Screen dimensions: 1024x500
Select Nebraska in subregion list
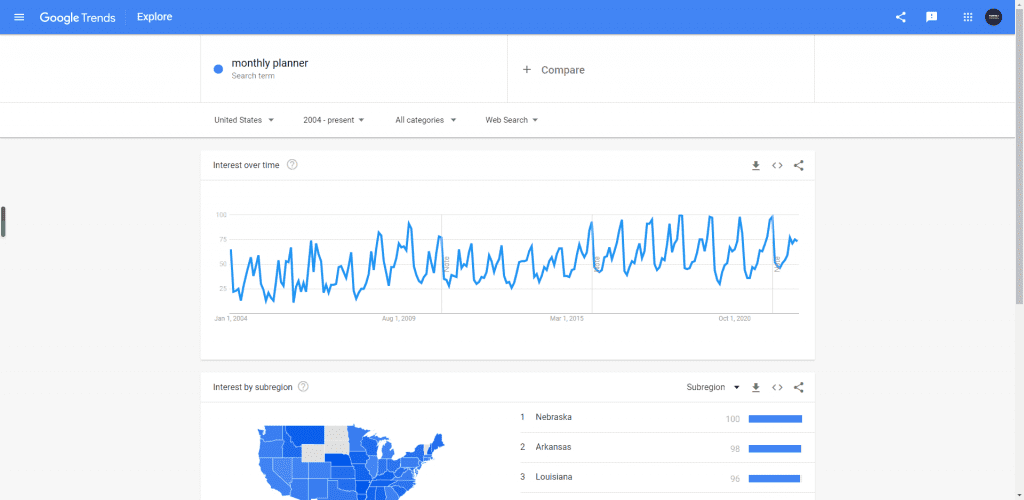click(553, 417)
